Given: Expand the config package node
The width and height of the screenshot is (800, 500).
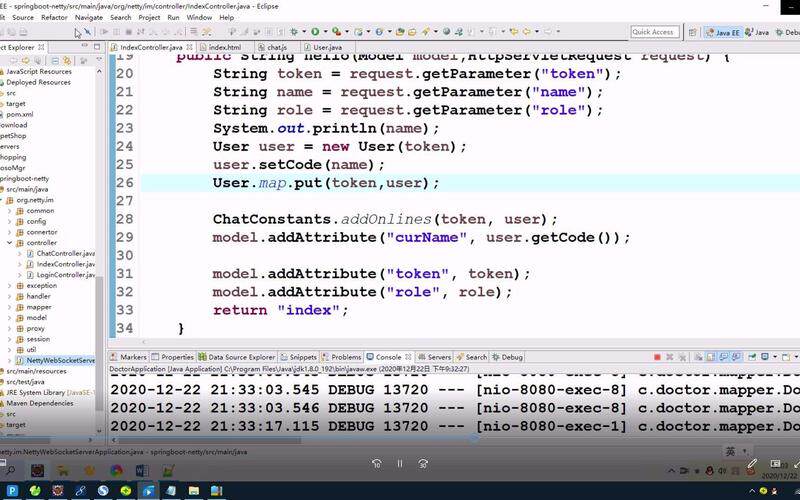Looking at the screenshot, I should click(10, 221).
